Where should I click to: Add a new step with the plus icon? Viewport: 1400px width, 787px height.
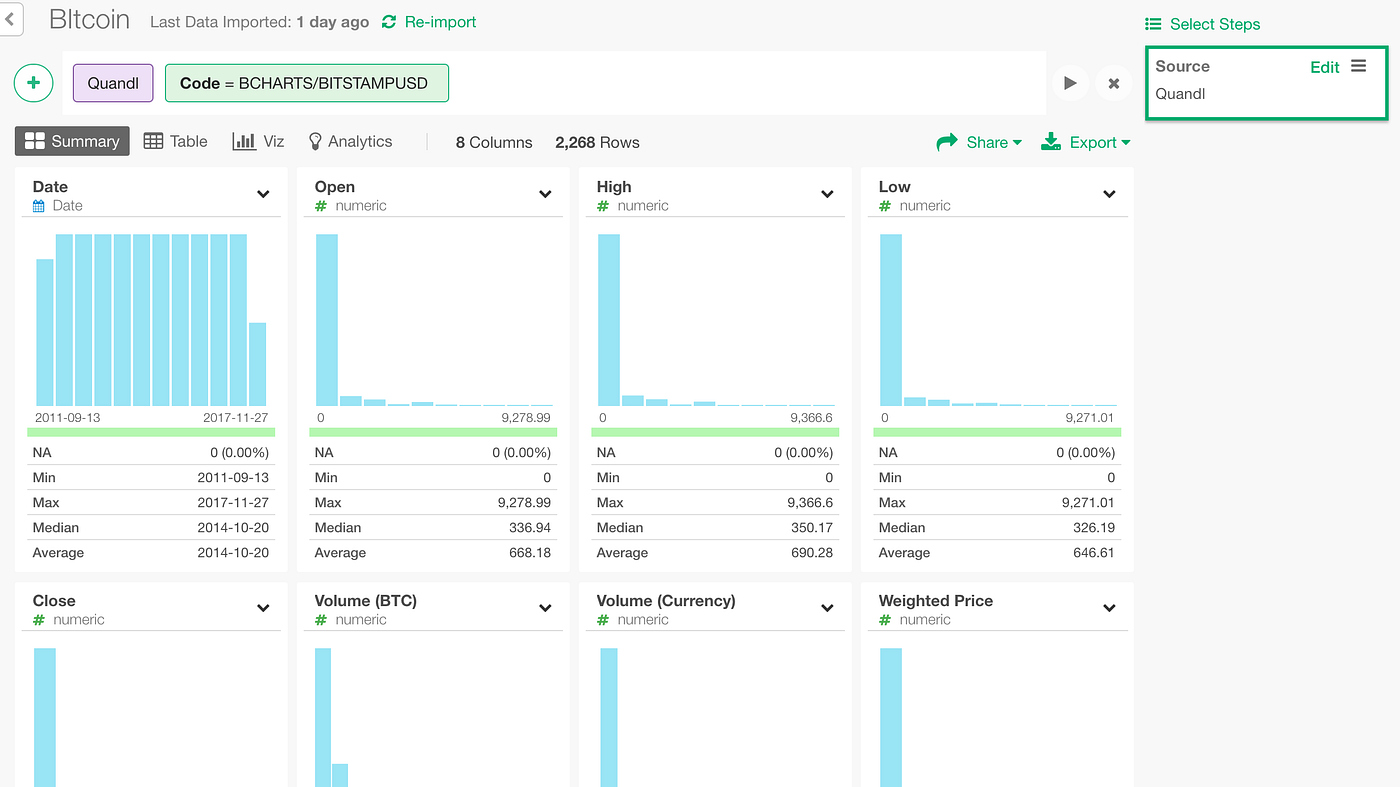tap(33, 83)
